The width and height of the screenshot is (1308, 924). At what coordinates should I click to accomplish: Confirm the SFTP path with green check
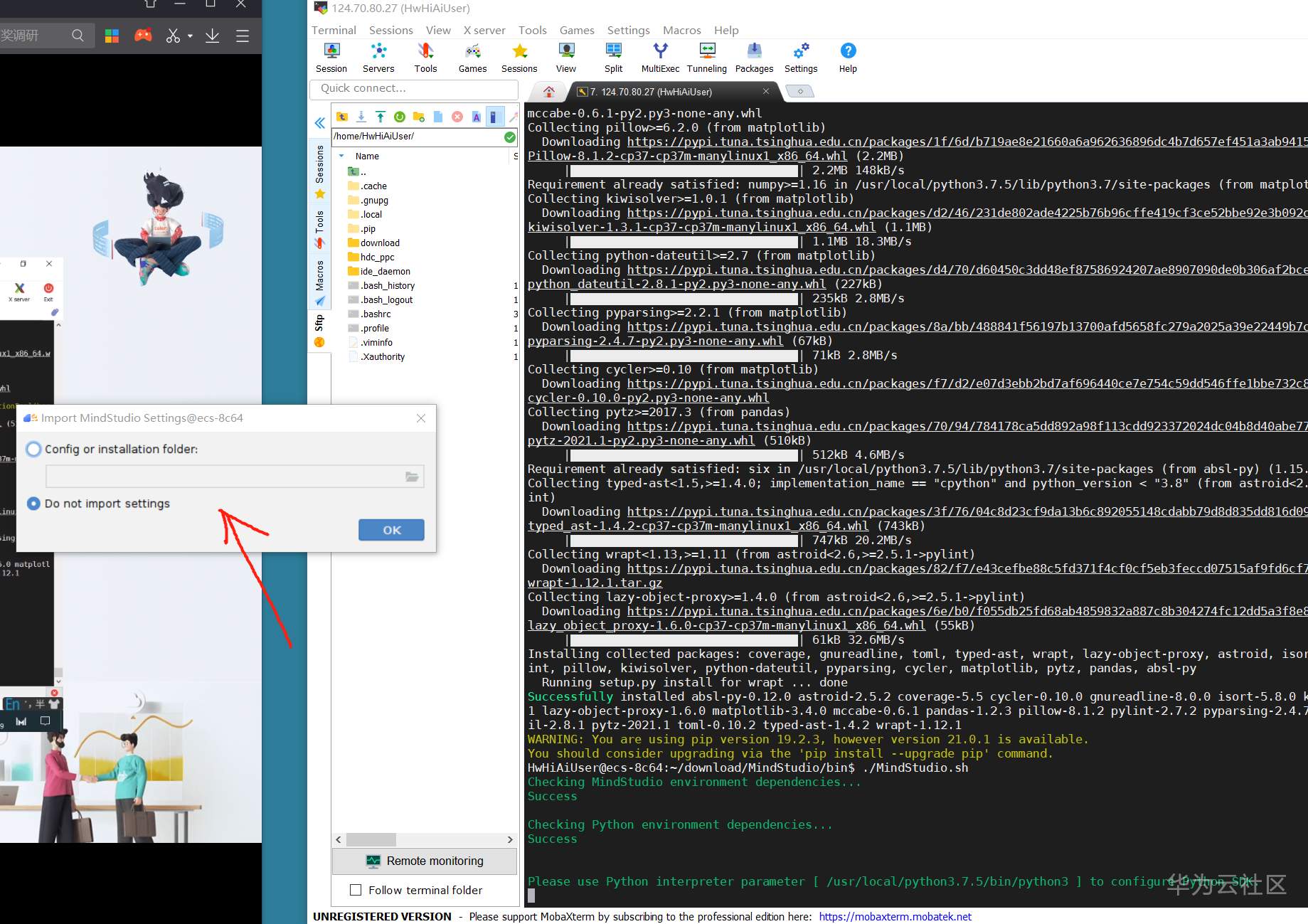510,137
